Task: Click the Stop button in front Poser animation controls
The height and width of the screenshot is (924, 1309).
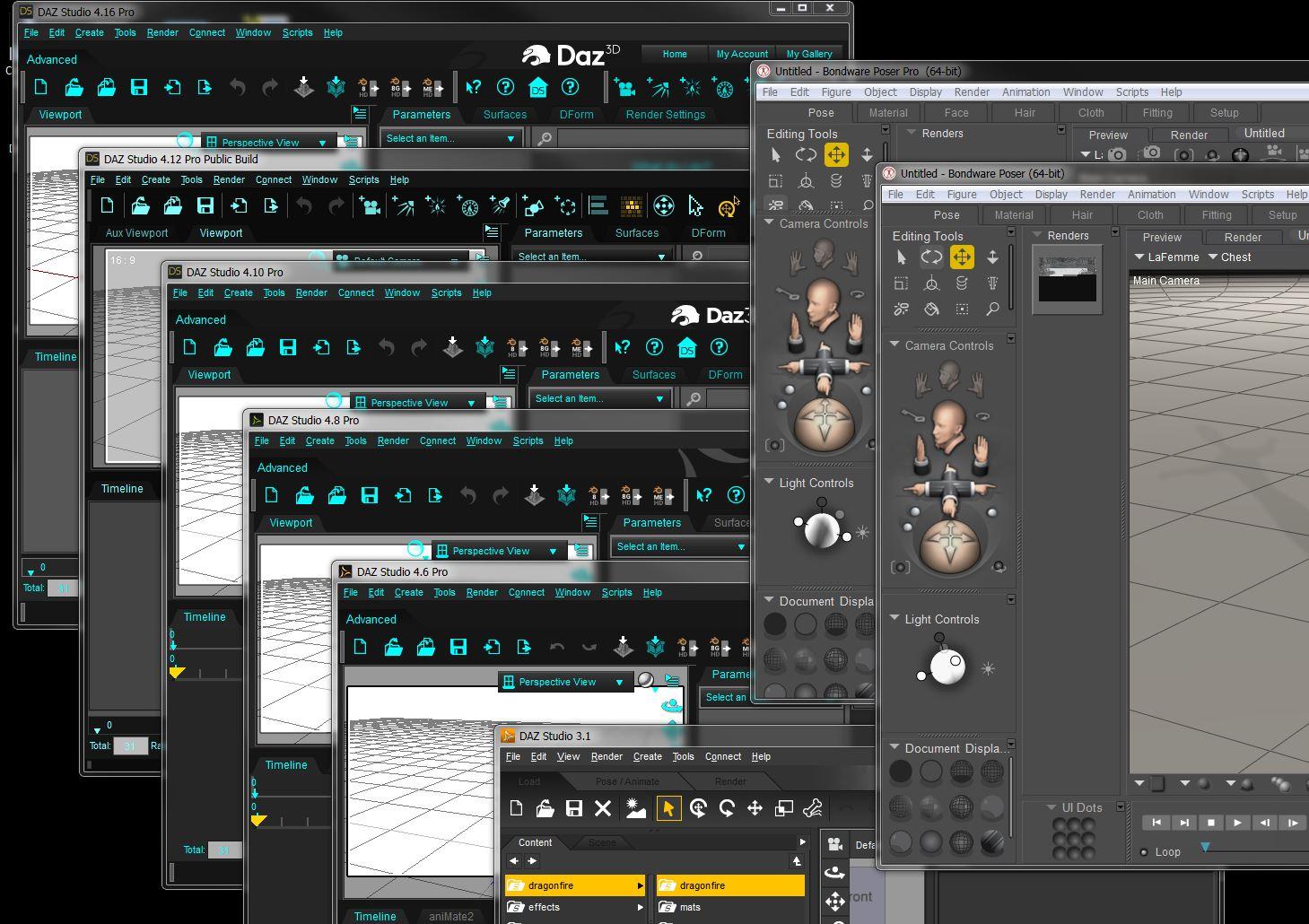Action: [x=1210, y=823]
